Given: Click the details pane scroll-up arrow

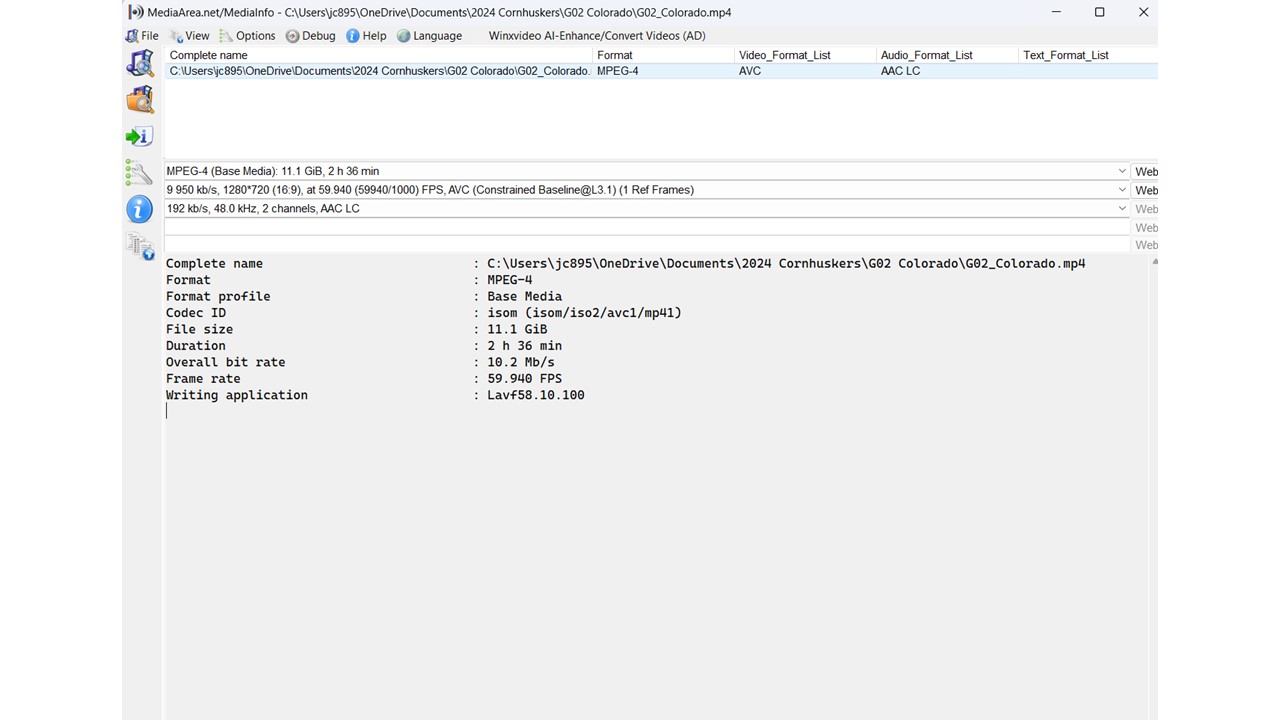Looking at the screenshot, I should [1154, 262].
